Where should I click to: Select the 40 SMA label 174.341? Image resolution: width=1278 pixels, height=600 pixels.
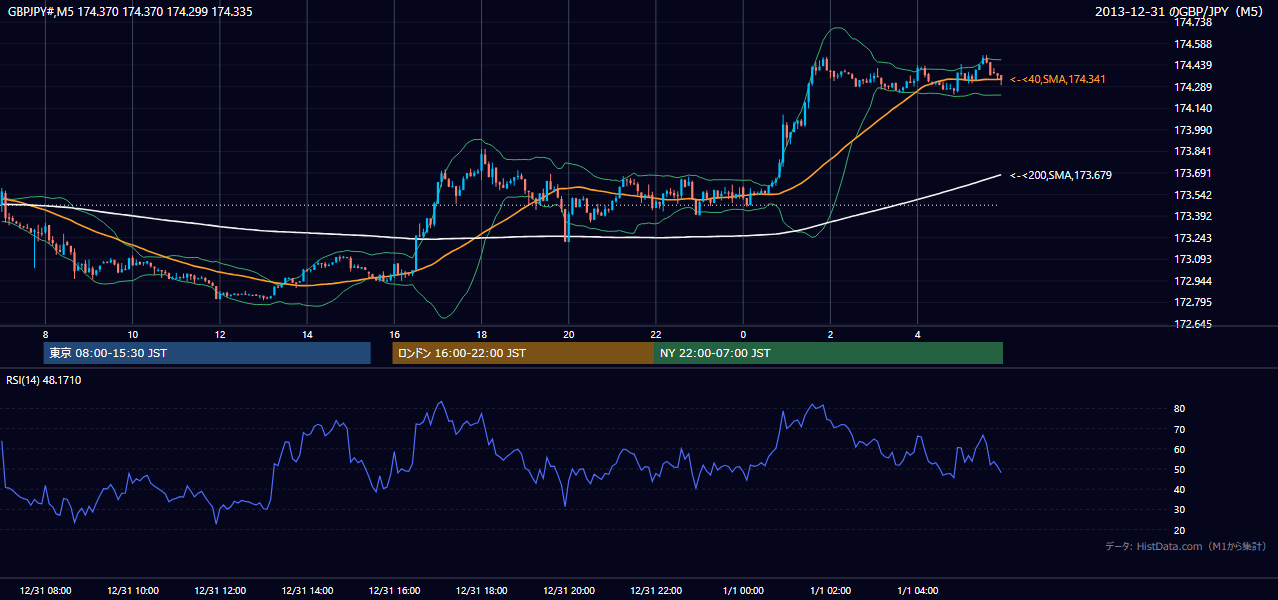[x=1058, y=79]
